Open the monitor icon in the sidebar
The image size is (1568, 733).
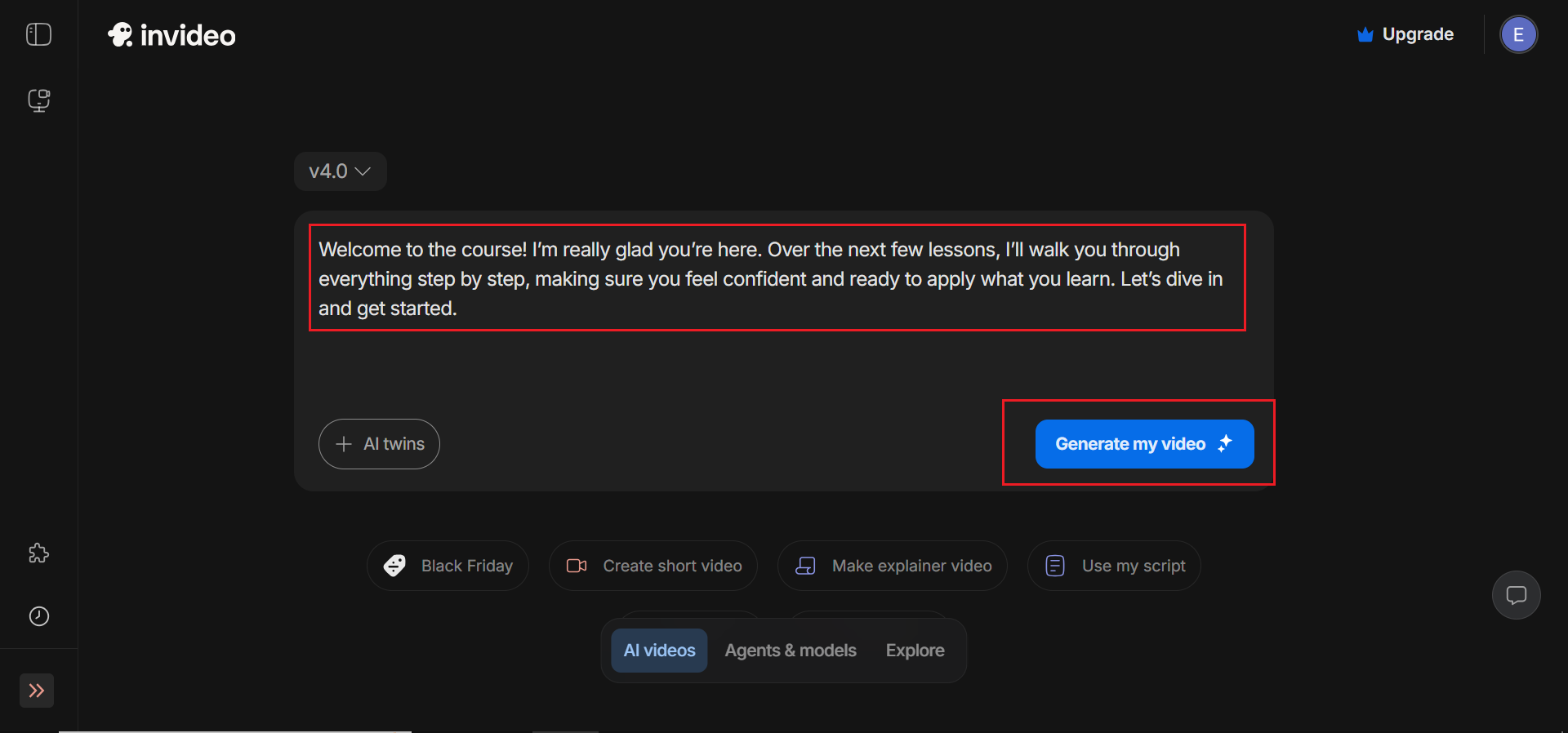[38, 100]
